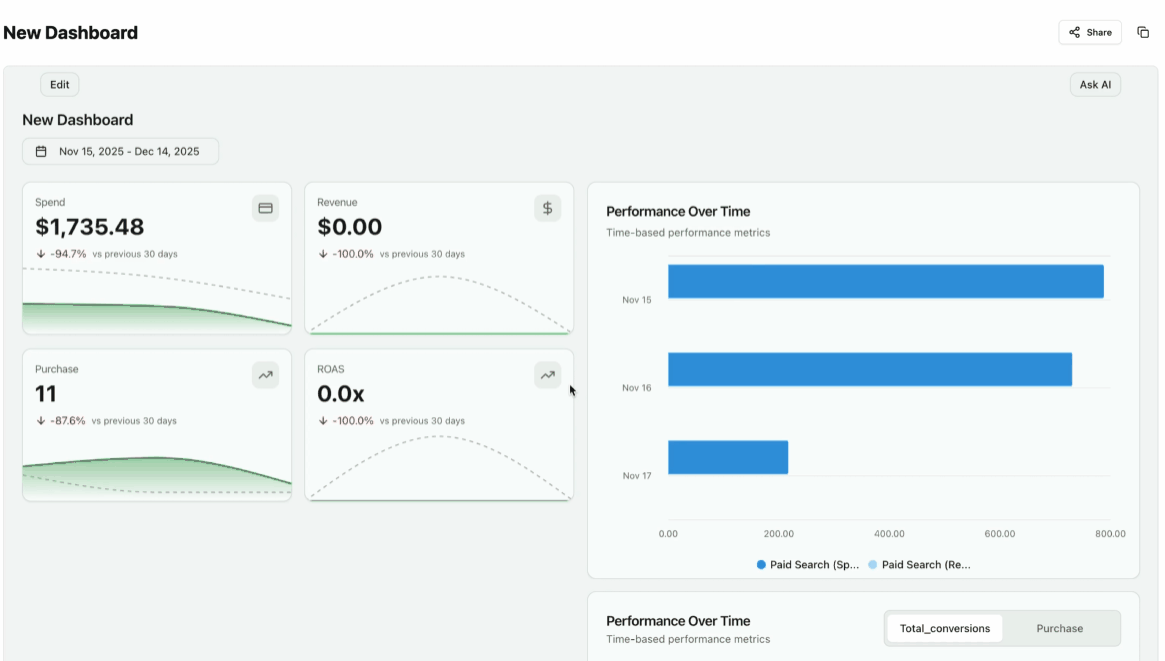Click the calendar icon in date range picker
Image resolution: width=1165 pixels, height=661 pixels.
(41, 152)
